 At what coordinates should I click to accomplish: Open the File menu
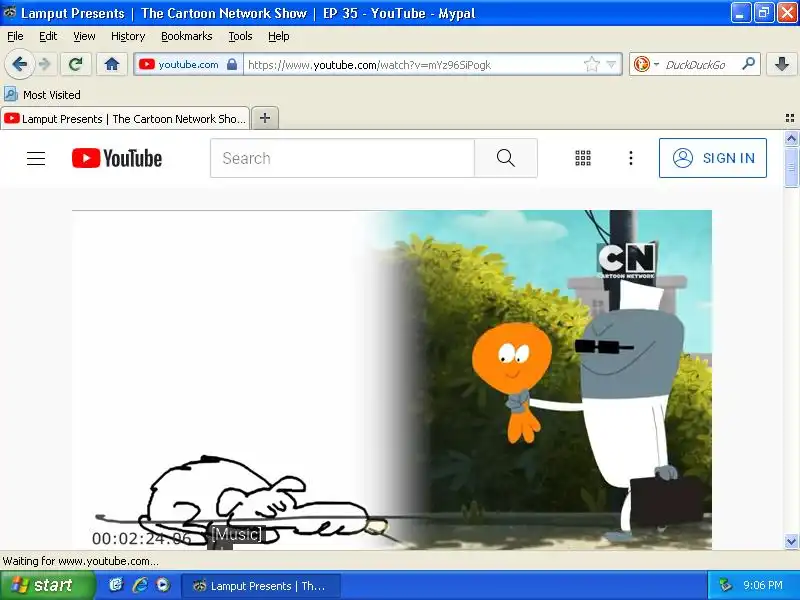(15, 36)
